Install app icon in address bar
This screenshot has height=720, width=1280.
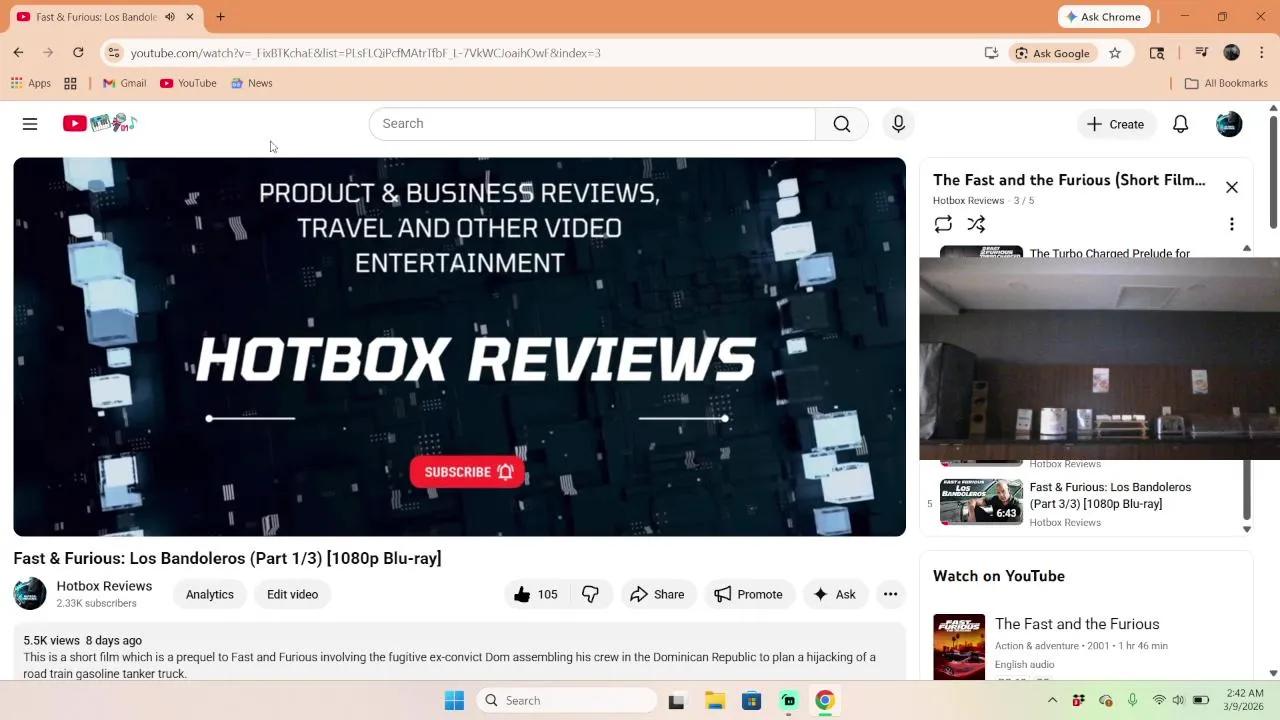pos(991,53)
